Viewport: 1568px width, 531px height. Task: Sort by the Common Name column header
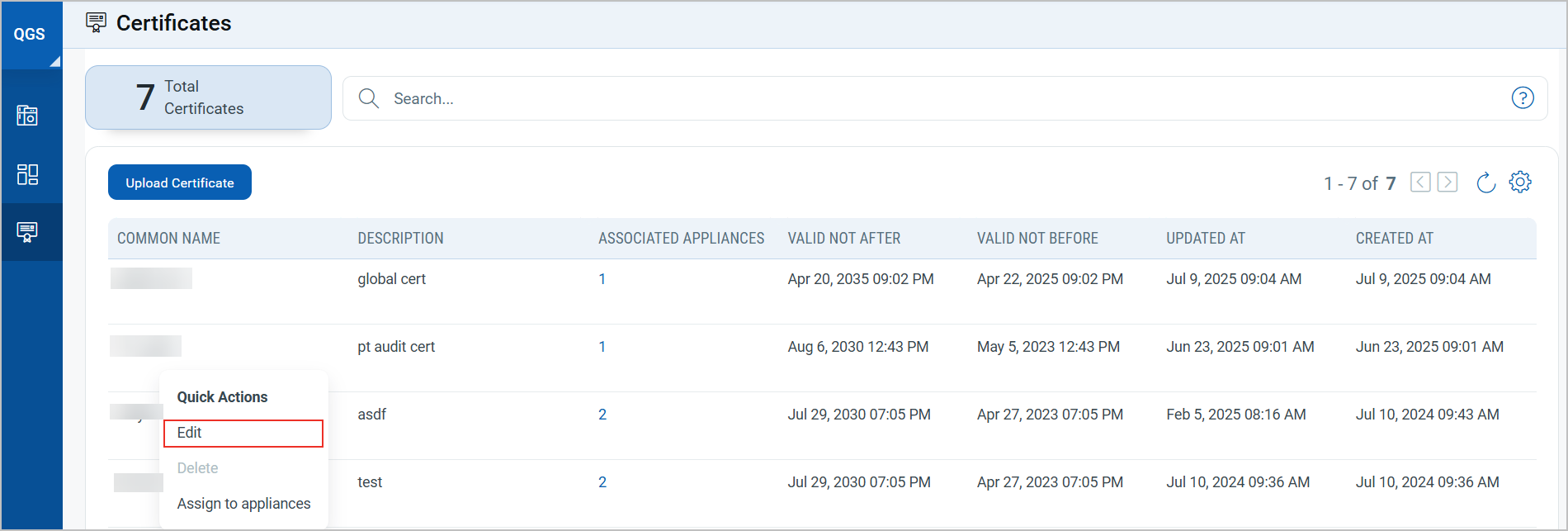168,239
